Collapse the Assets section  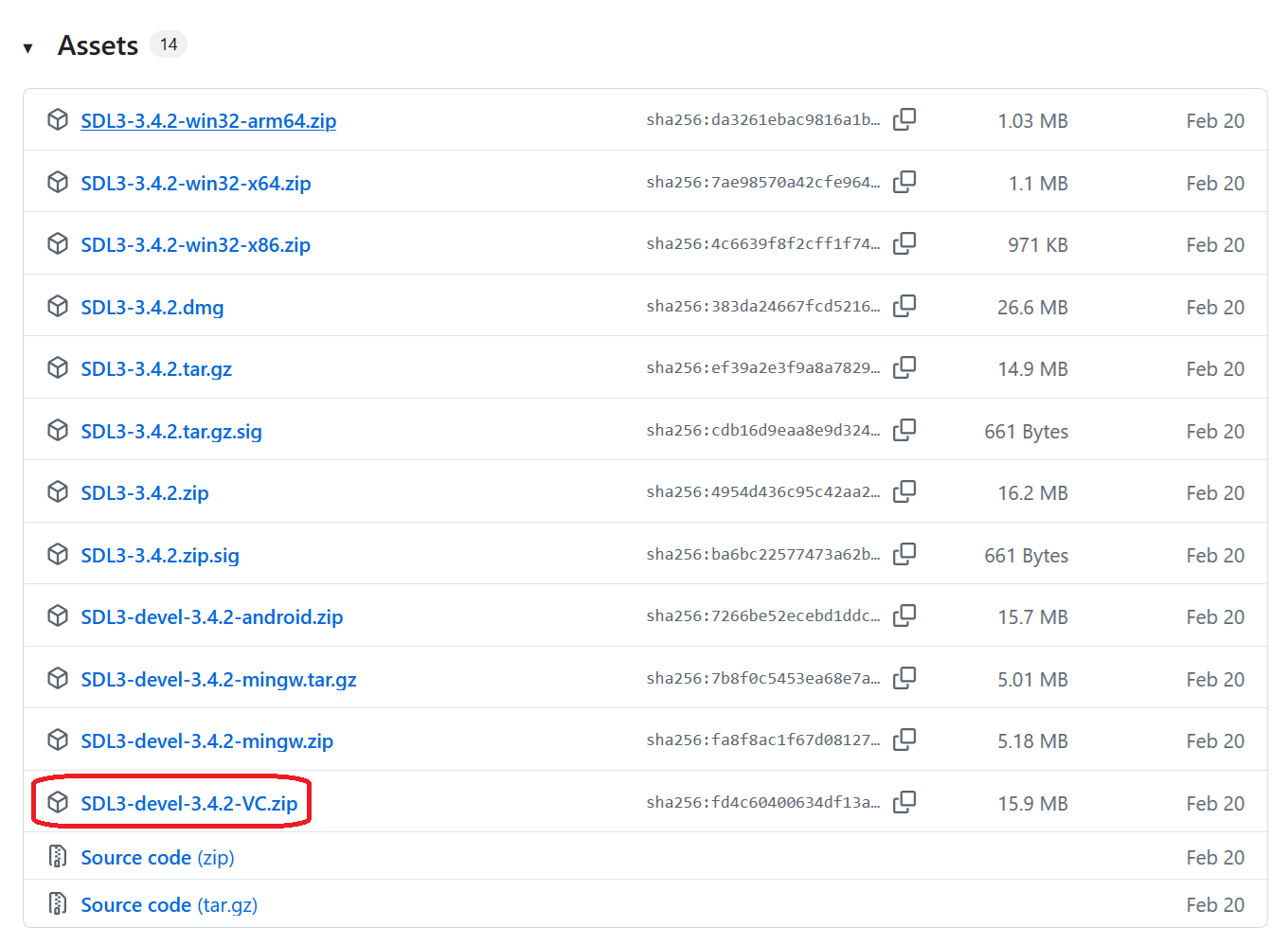coord(28,45)
